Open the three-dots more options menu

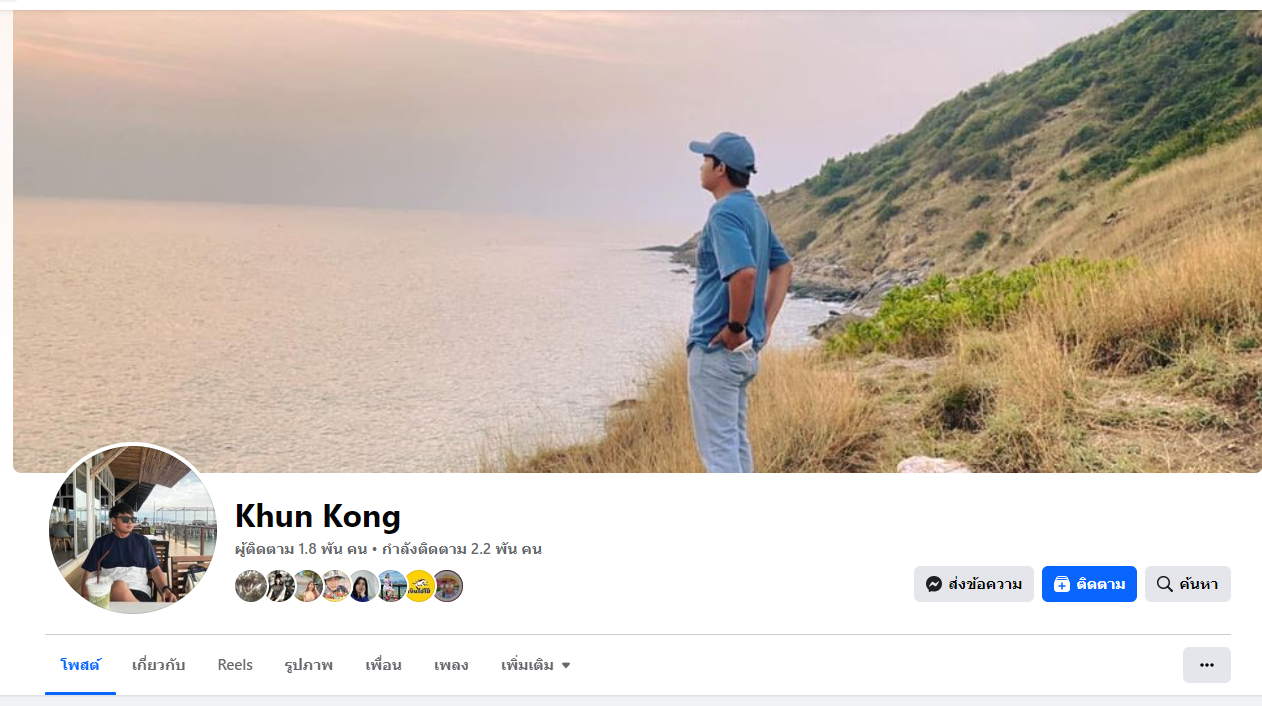(x=1206, y=665)
